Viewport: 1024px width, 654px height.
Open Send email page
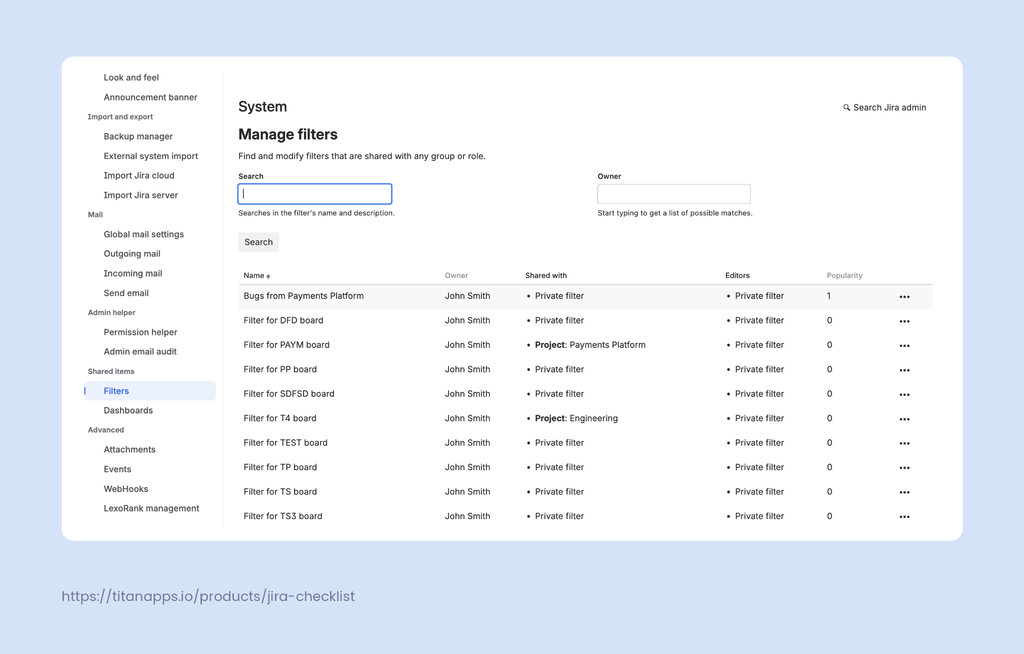tap(126, 293)
